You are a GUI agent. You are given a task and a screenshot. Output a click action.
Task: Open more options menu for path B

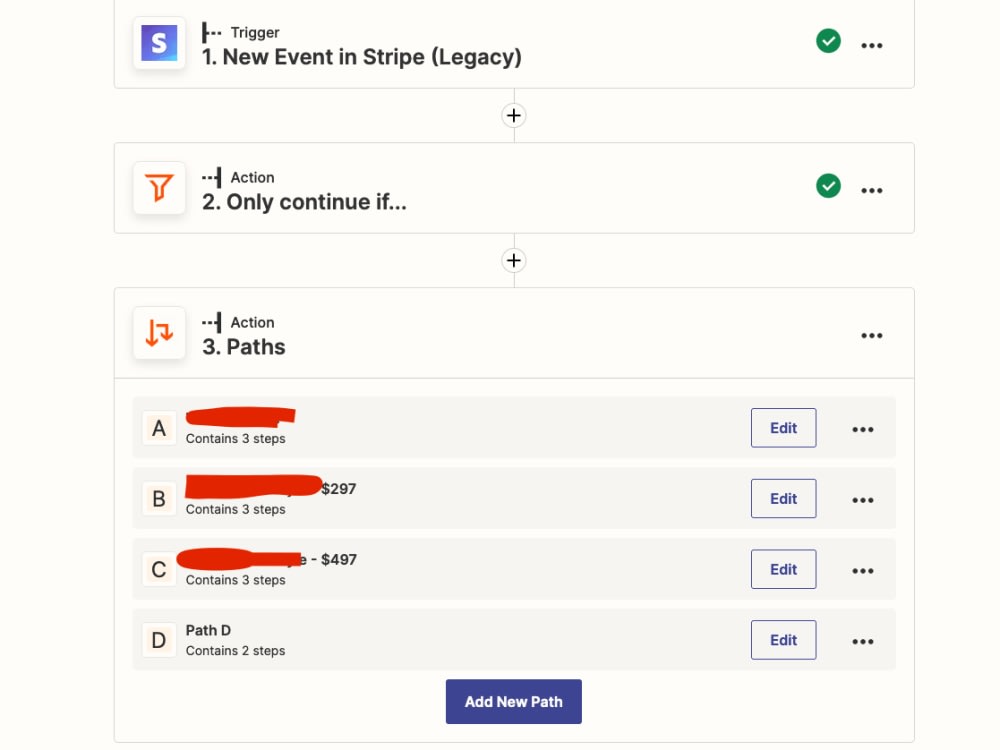pos(862,500)
